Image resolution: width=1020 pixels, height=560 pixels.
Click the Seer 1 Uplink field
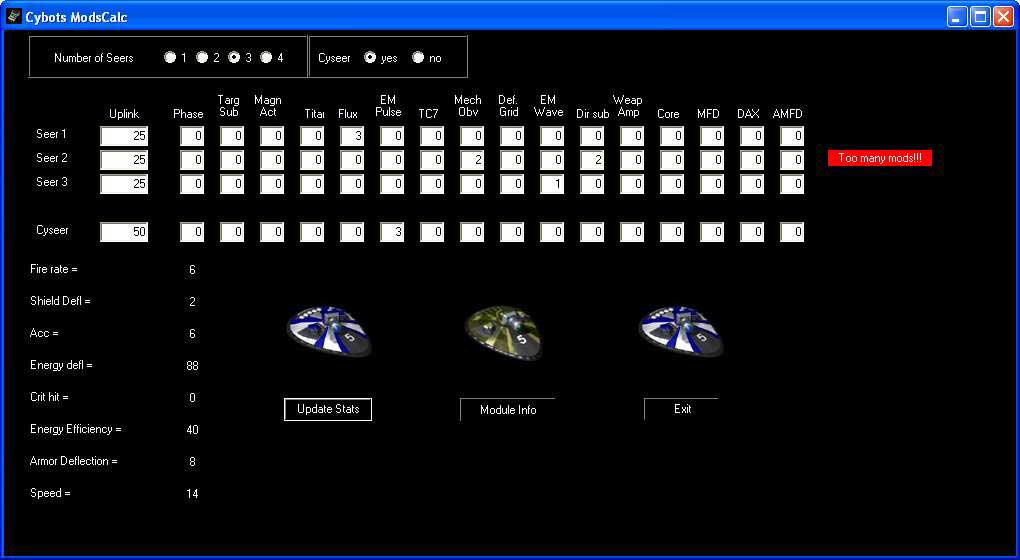(124, 136)
